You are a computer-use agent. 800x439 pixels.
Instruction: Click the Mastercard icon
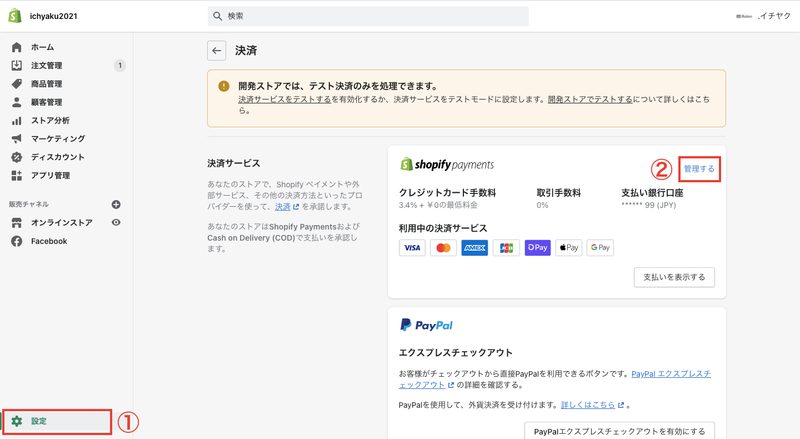tap(443, 248)
